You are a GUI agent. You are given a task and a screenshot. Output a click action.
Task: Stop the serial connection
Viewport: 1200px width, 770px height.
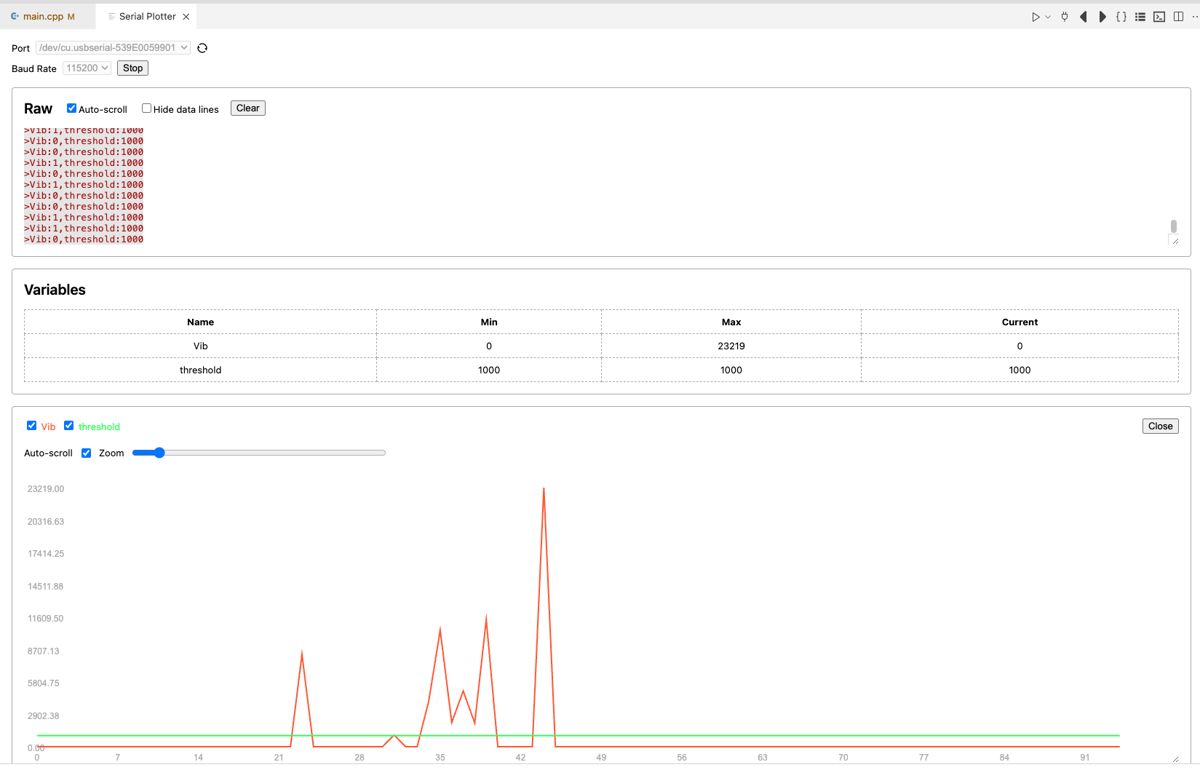132,68
